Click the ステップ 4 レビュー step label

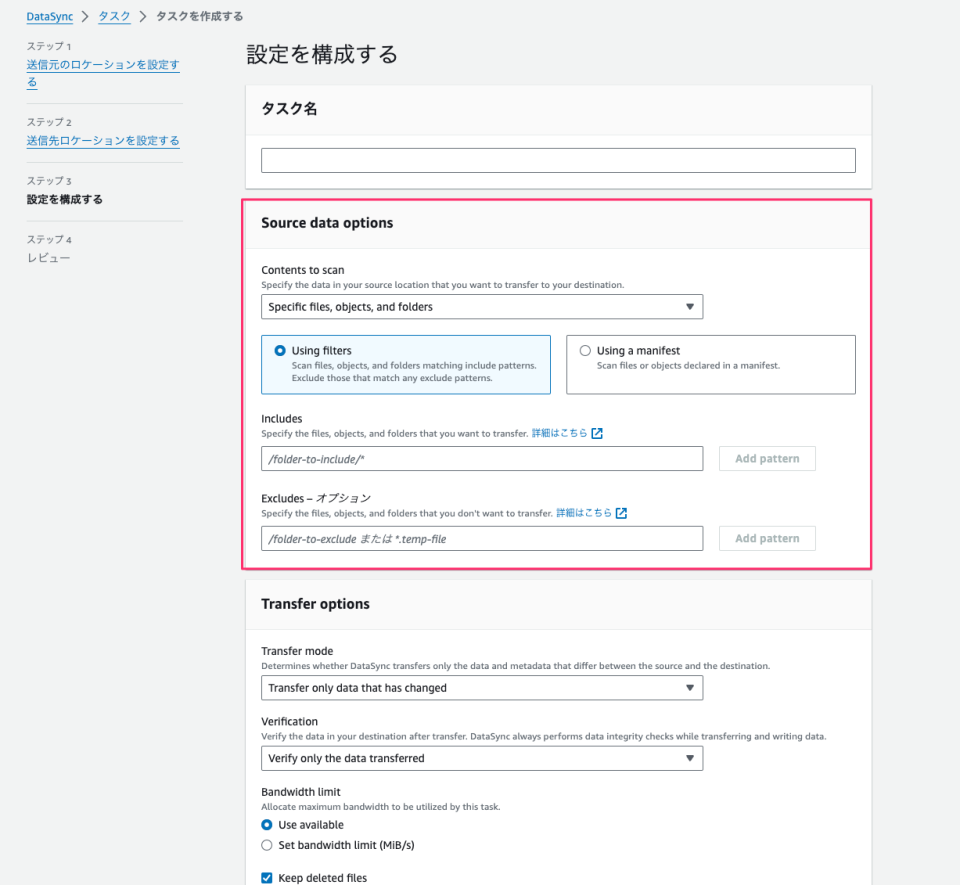(x=48, y=258)
